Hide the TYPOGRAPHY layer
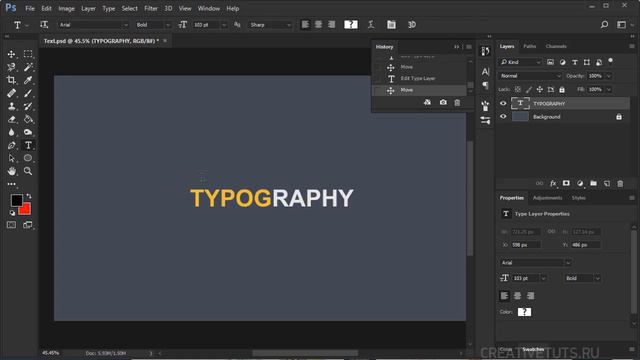640x360 pixels. pyautogui.click(x=503, y=104)
